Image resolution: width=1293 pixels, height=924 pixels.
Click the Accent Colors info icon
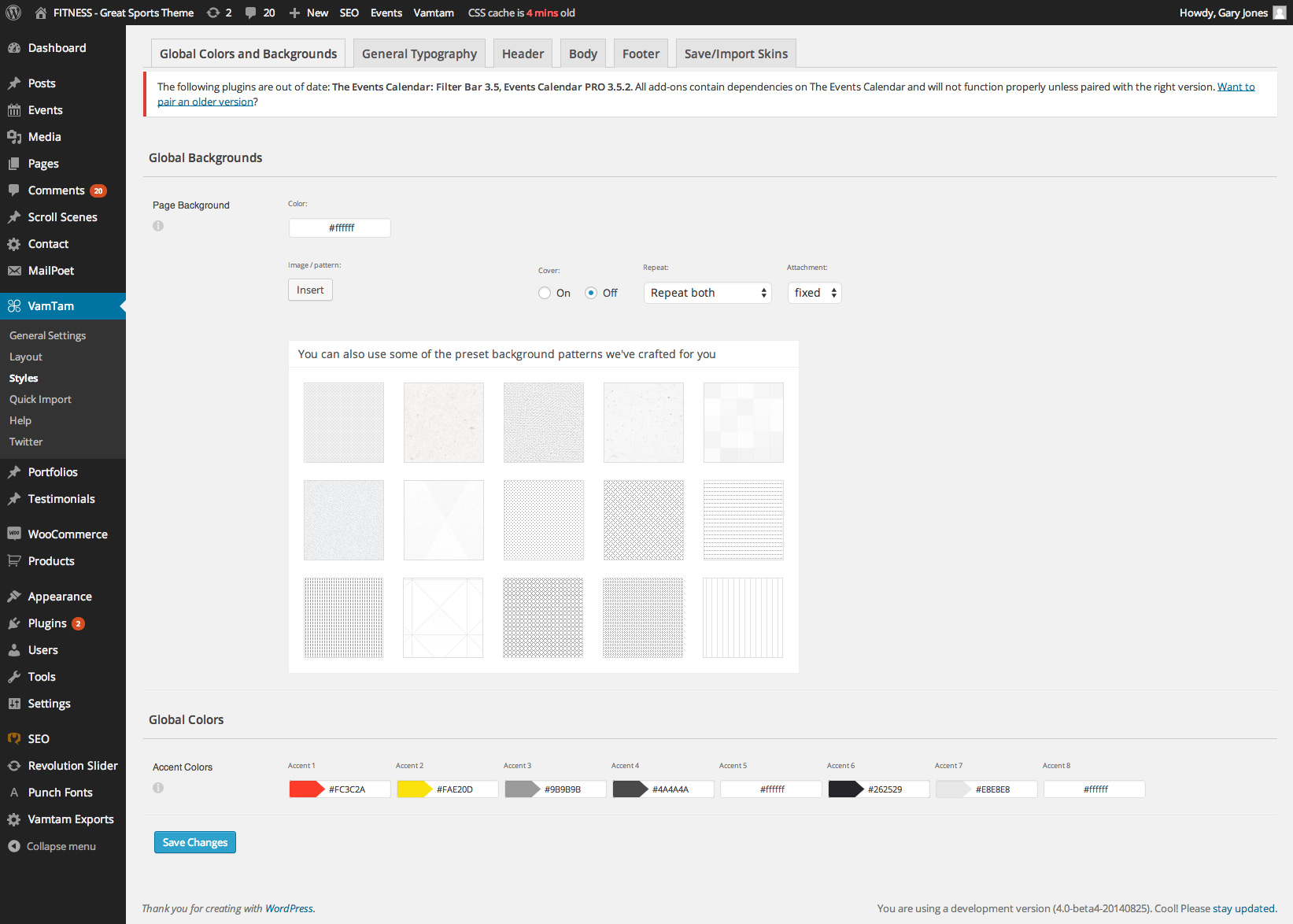coord(158,788)
